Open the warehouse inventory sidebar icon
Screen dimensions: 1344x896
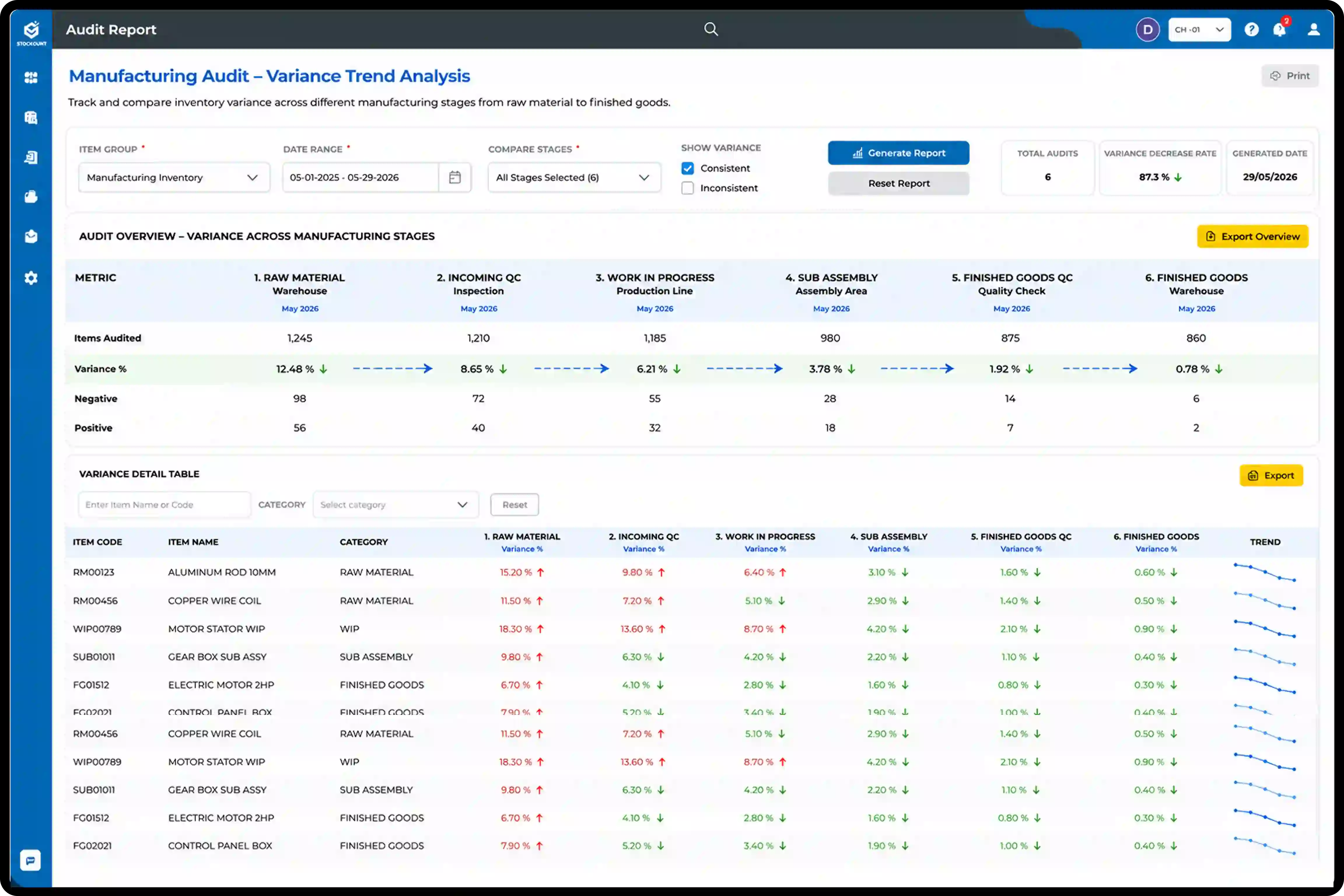[32, 118]
